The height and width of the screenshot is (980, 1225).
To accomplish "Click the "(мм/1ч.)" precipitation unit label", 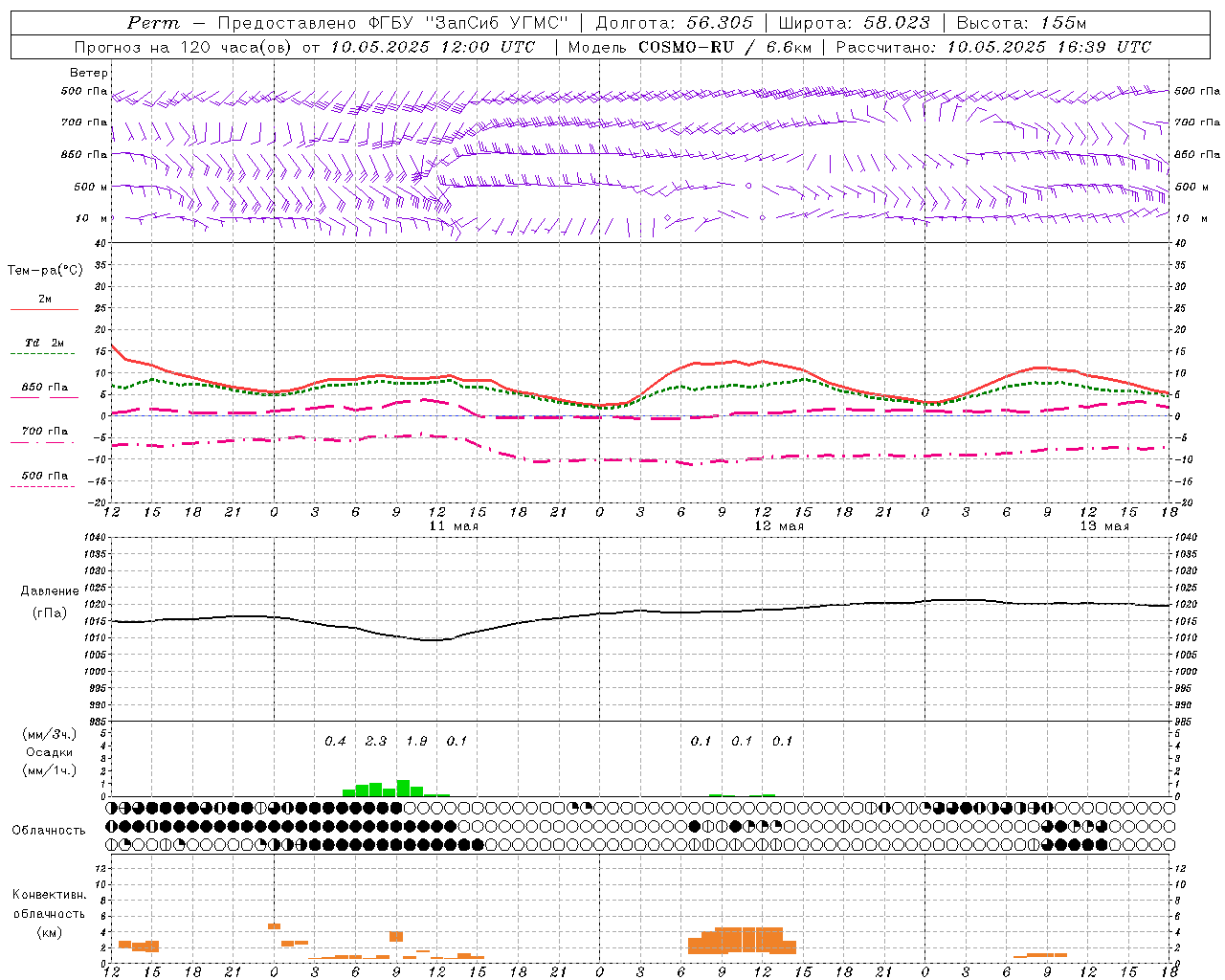I will click(50, 770).
